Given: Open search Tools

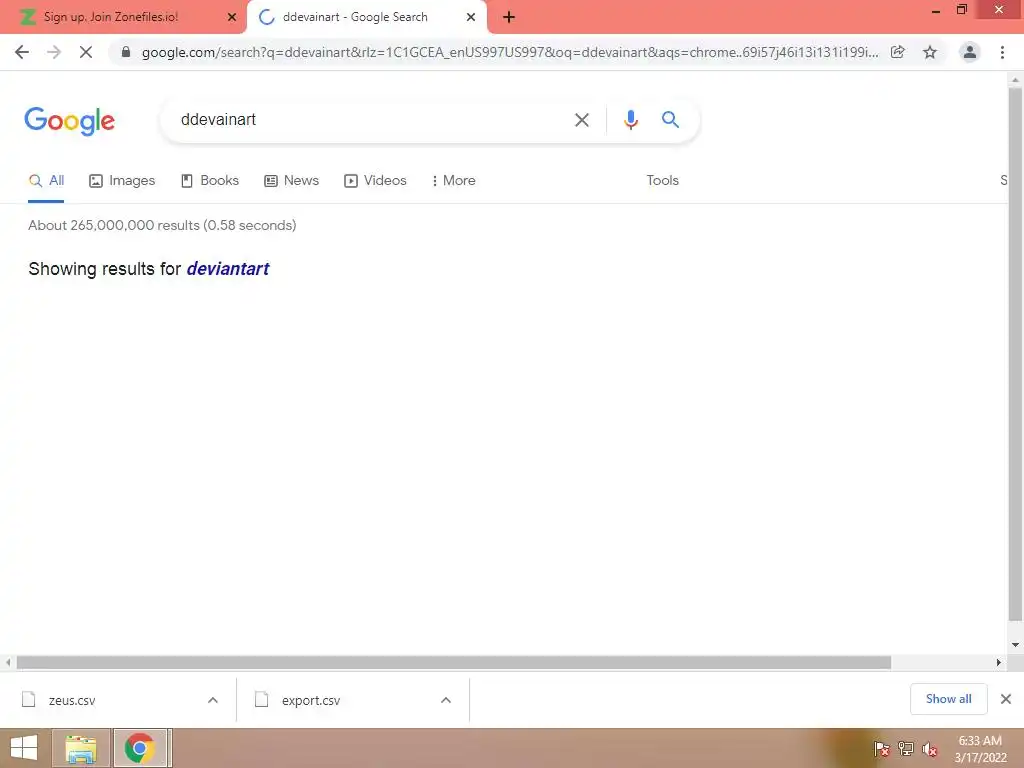Looking at the screenshot, I should tap(662, 181).
